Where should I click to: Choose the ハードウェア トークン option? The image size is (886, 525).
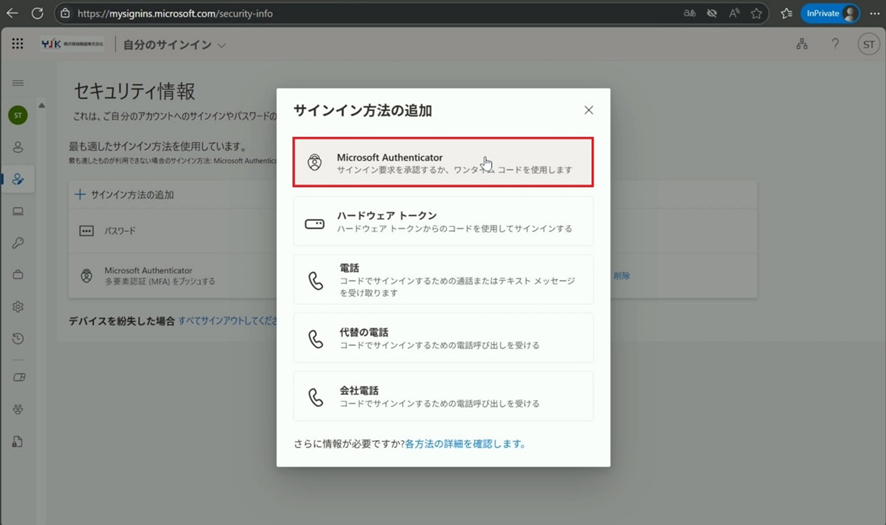[443, 222]
